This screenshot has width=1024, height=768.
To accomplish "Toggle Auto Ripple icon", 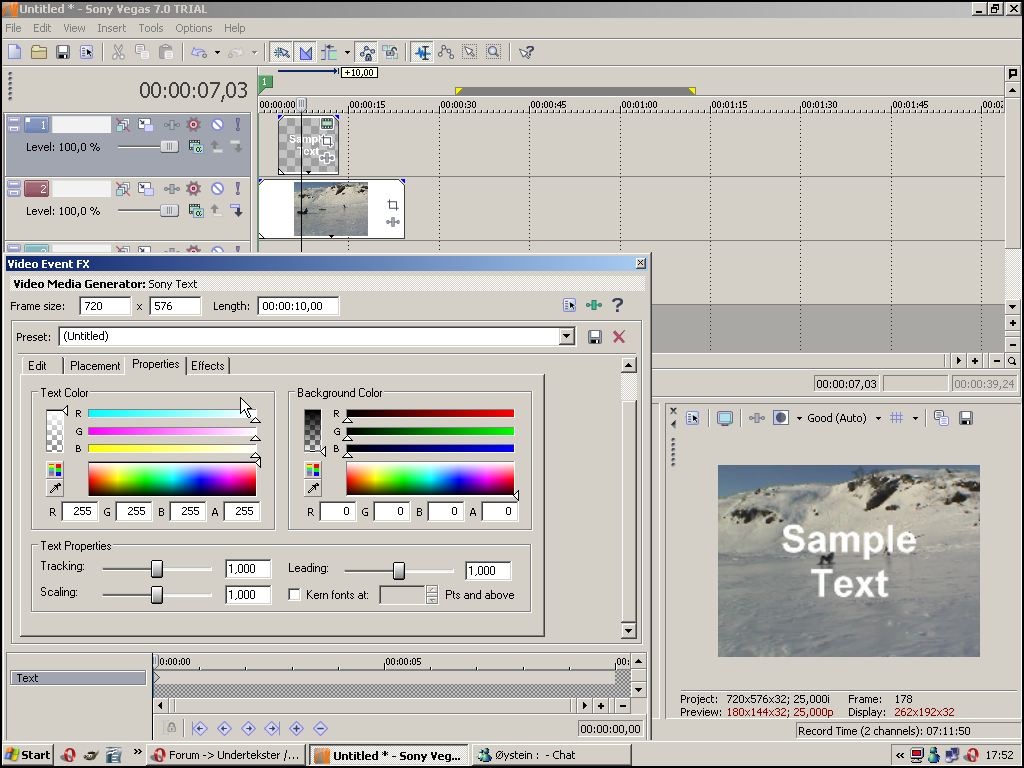I will 328,52.
